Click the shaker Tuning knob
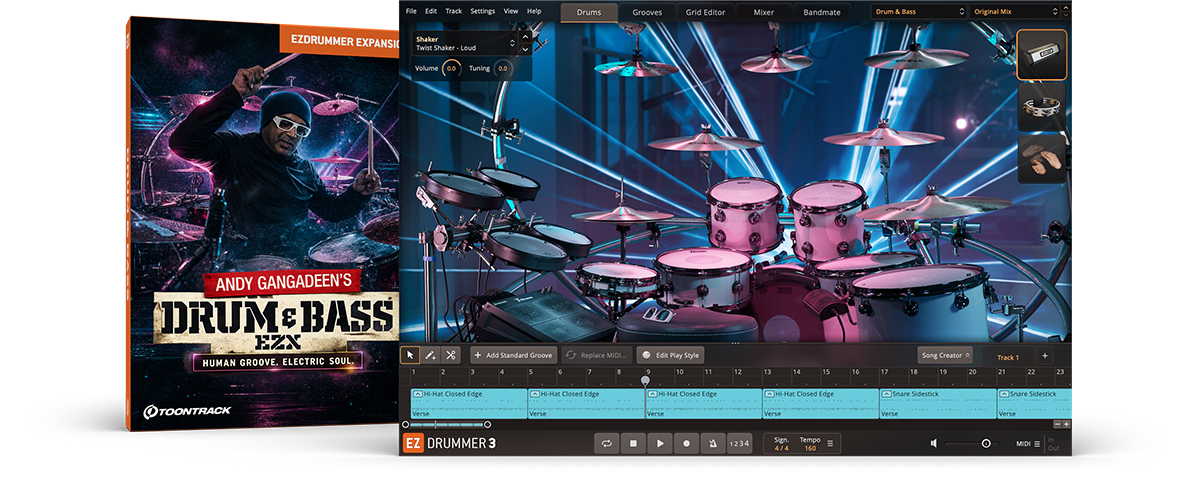The image size is (1200, 488). tap(502, 68)
